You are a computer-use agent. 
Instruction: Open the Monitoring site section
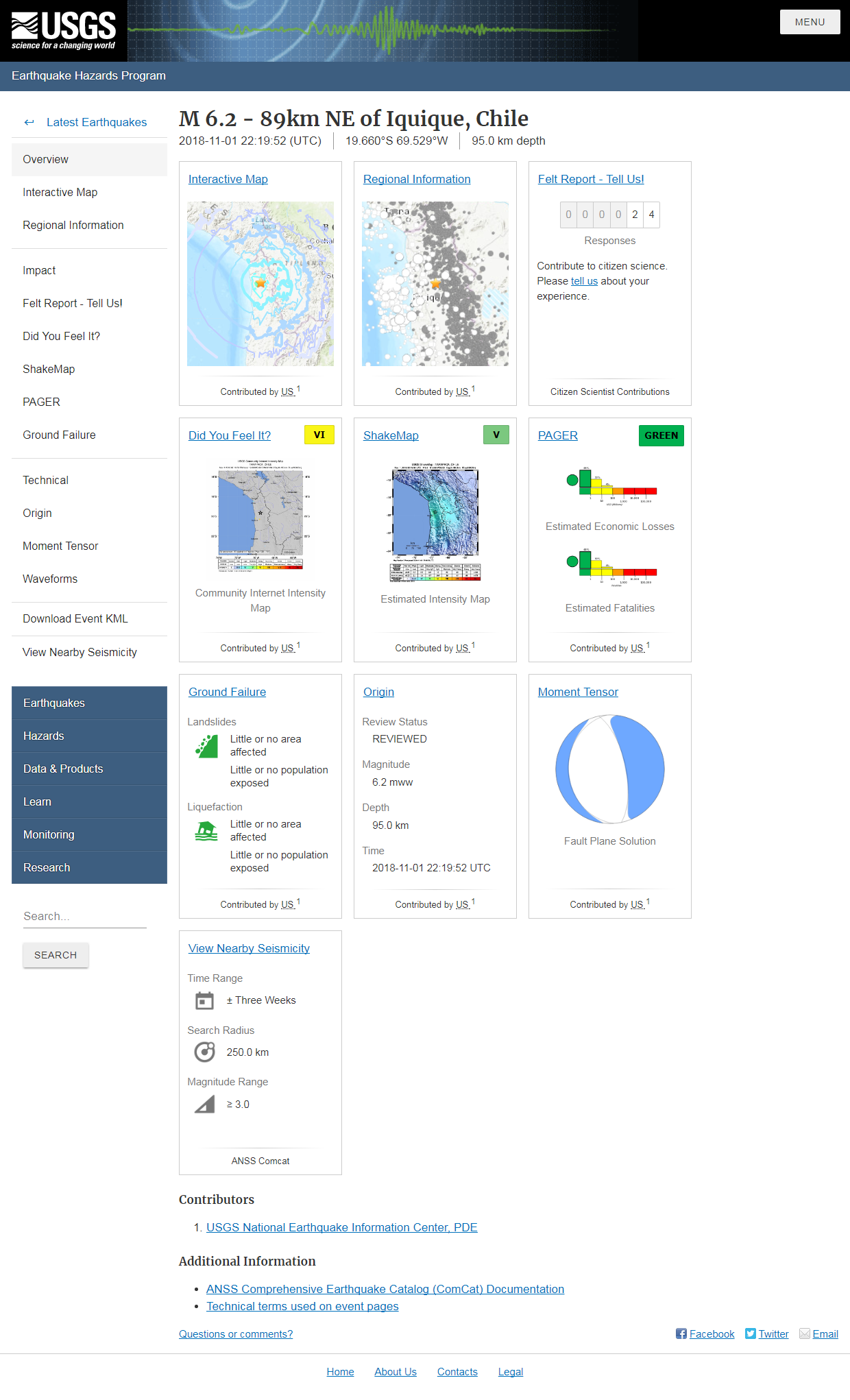[89, 834]
